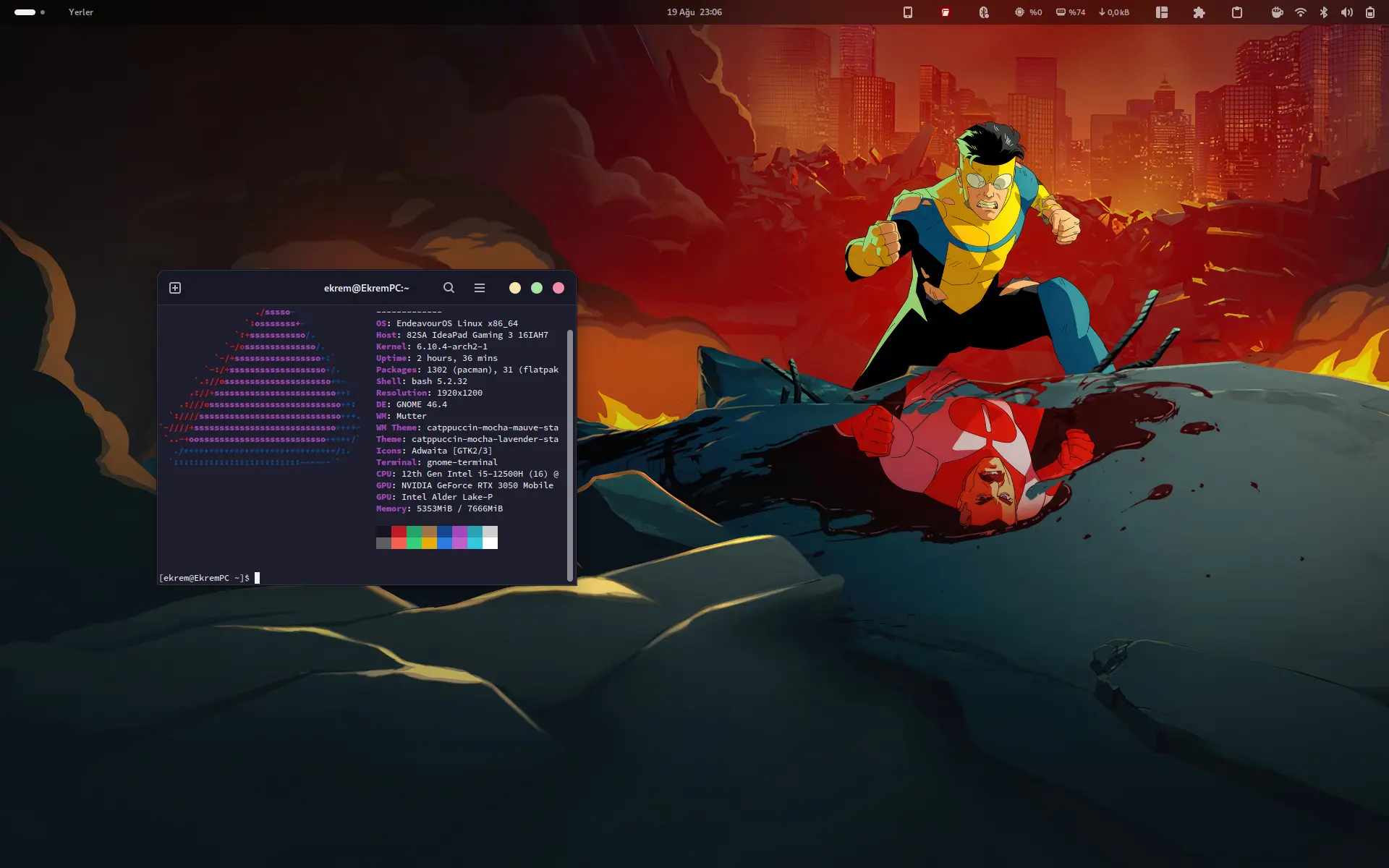1389x868 pixels.
Task: Click the Shell: bash 5.2.32 line
Action: pos(422,381)
